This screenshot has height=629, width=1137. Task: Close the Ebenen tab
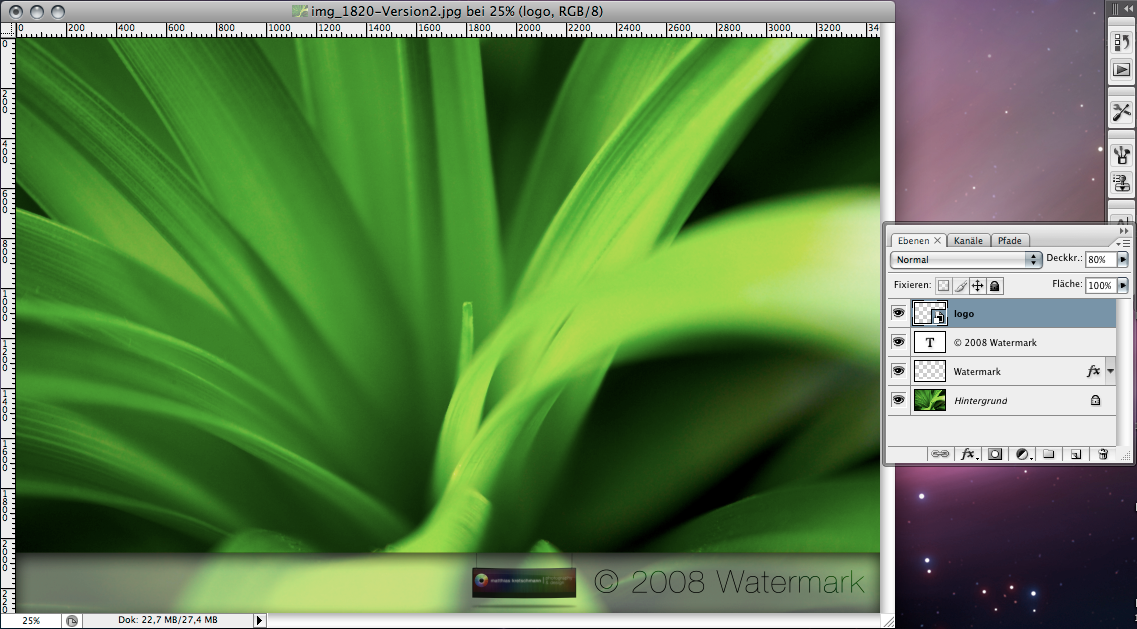coord(938,240)
